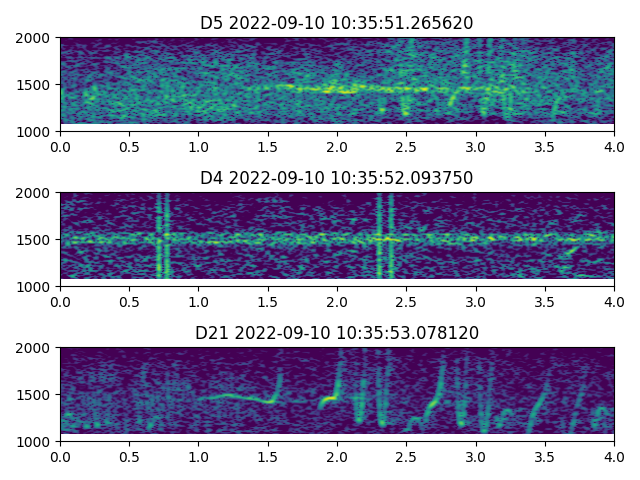Click the 1.5 x-axis tick under D21 plot
The height and width of the screenshot is (480, 640).
pos(268,456)
